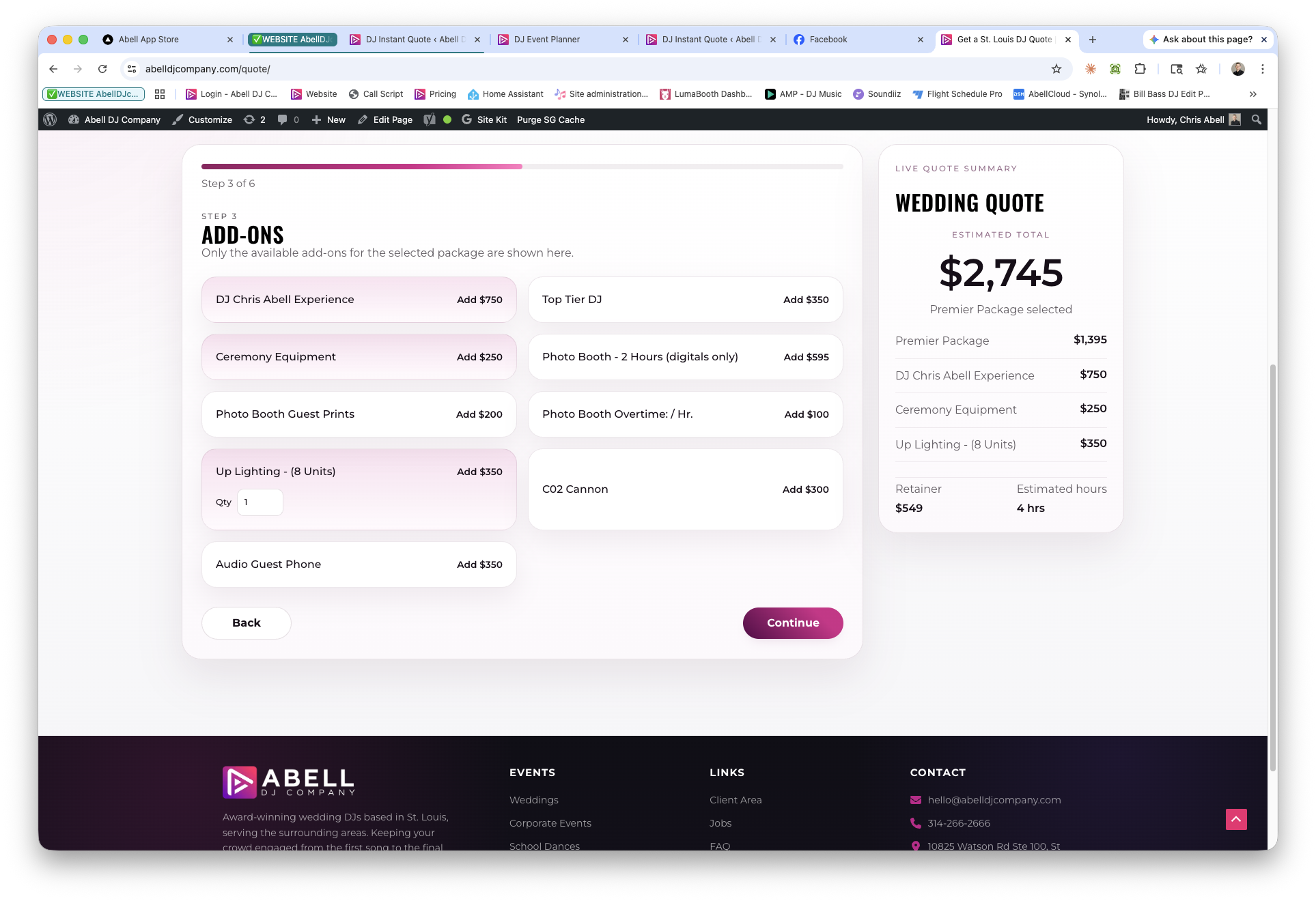Click the browser back arrow
1316x901 pixels.
[53, 69]
